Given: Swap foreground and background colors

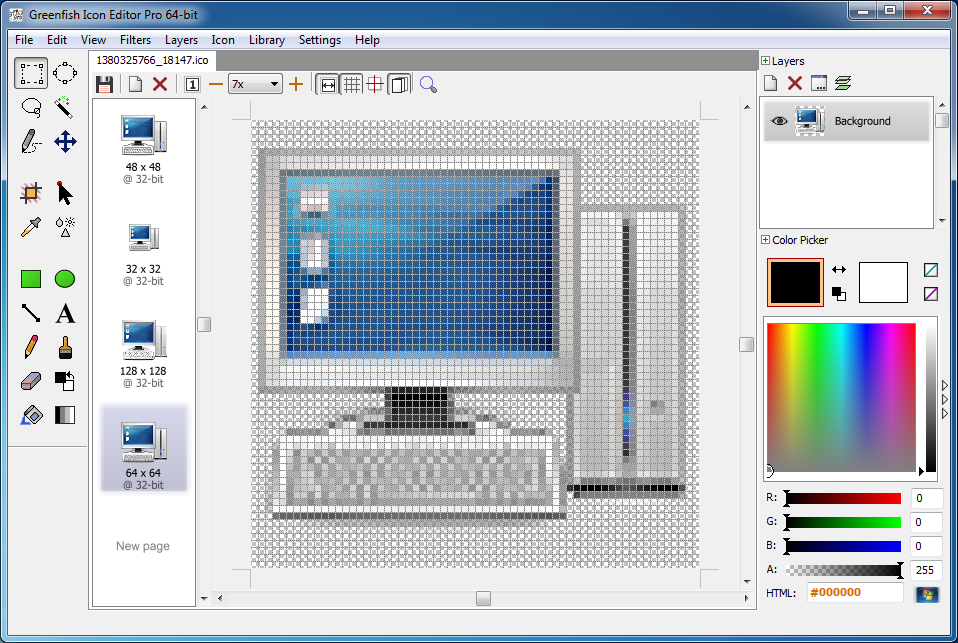Looking at the screenshot, I should [838, 271].
